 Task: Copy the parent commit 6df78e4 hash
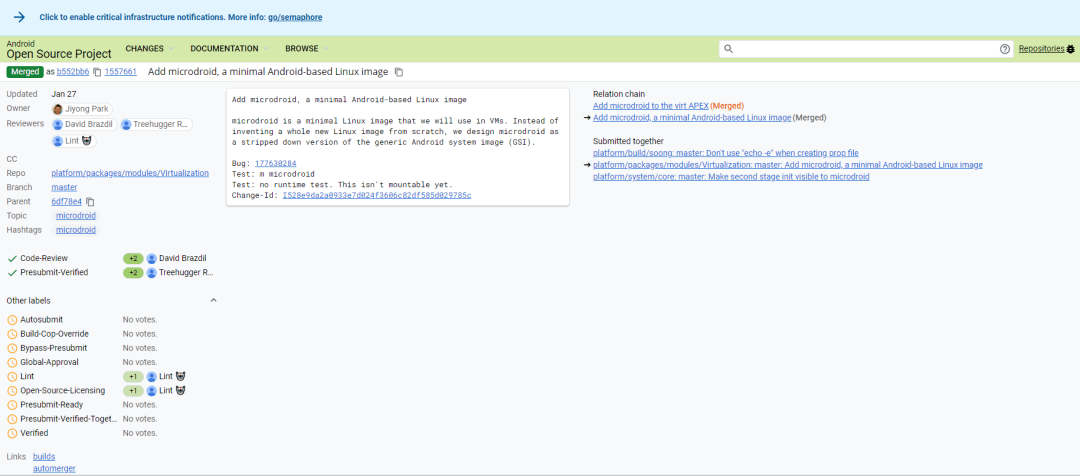(x=90, y=202)
